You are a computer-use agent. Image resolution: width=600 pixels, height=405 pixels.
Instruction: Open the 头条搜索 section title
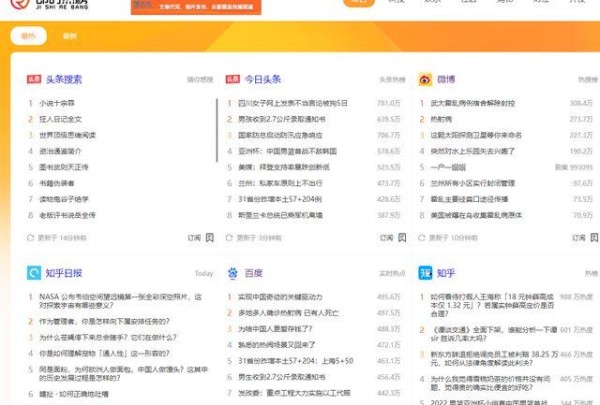(x=64, y=79)
